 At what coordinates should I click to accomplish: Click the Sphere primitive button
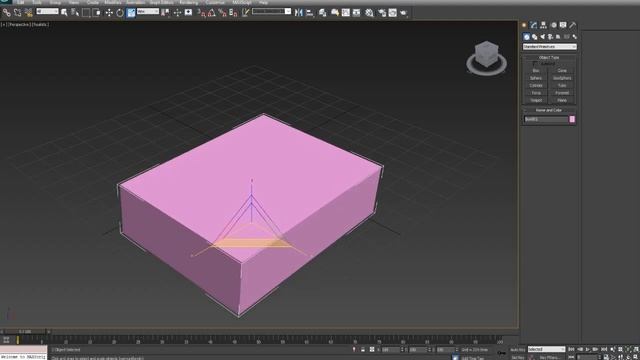[536, 78]
